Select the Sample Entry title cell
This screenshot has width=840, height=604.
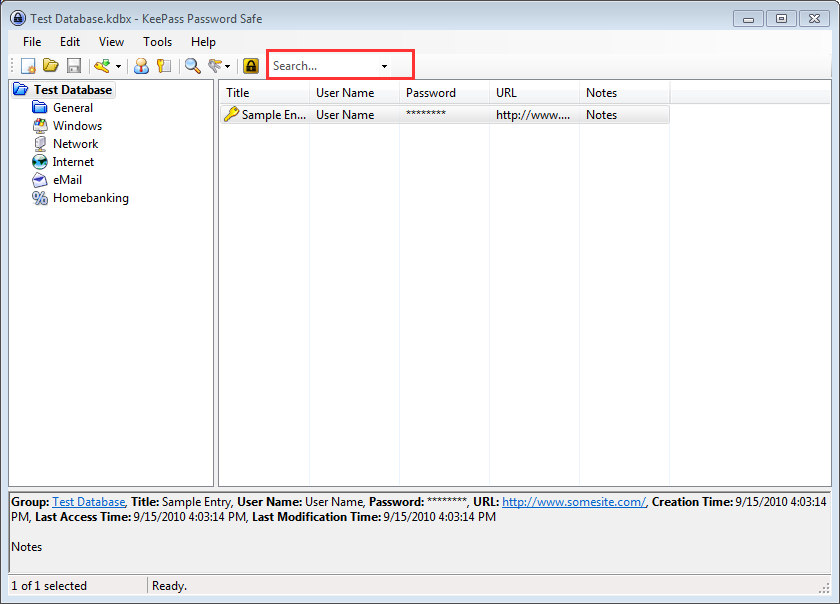click(274, 115)
